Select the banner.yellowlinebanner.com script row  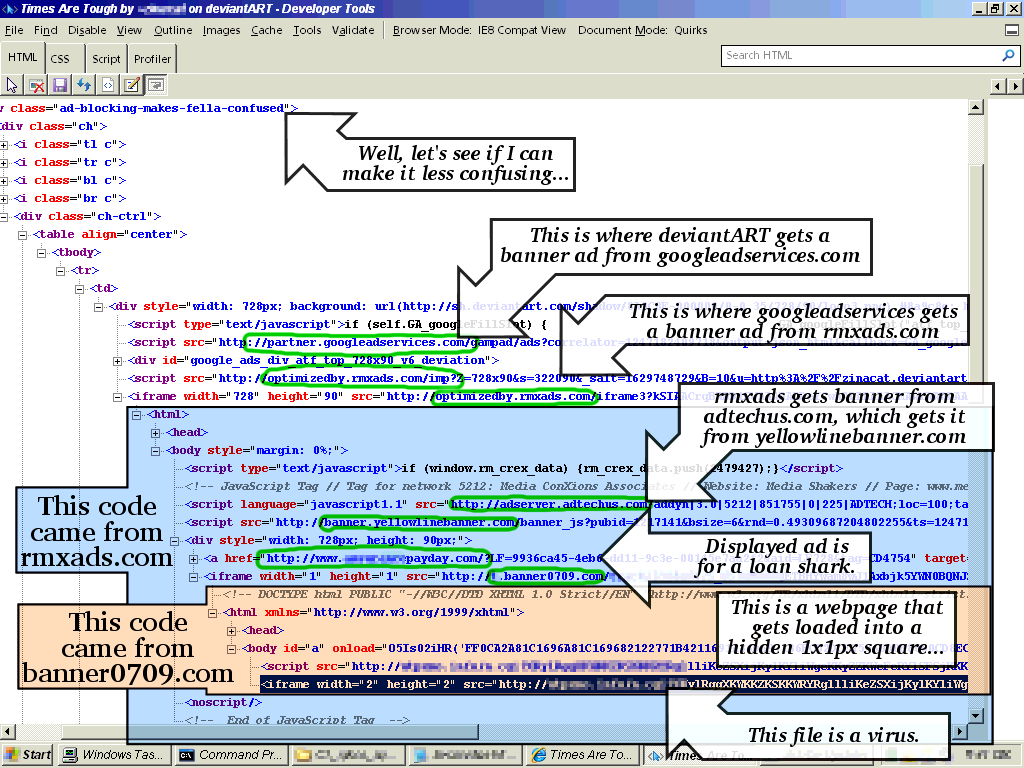click(576, 522)
